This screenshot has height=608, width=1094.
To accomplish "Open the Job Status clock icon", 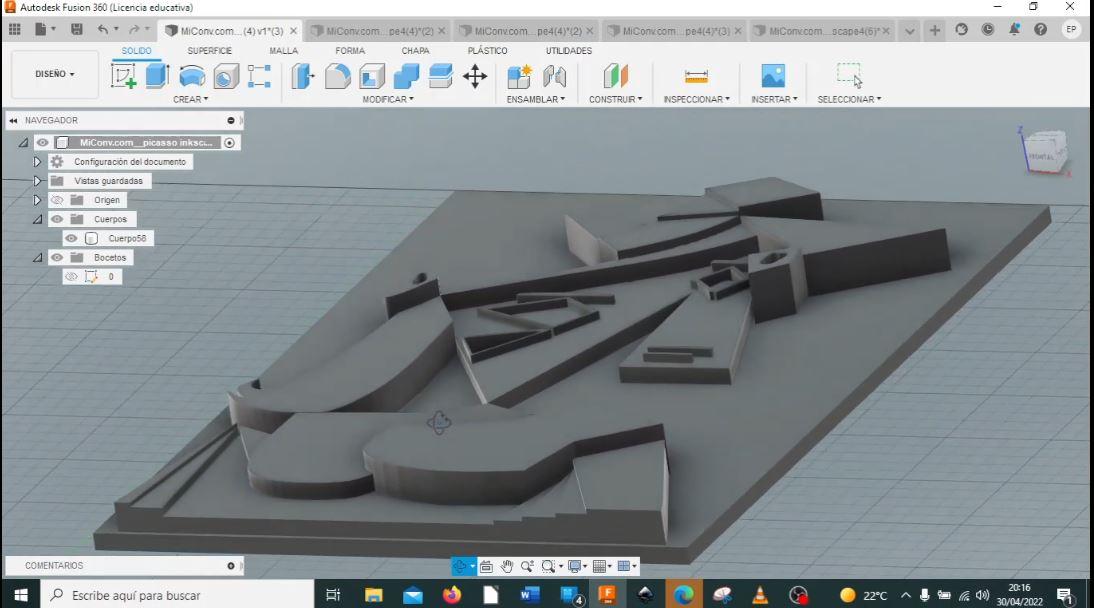I will click(988, 29).
